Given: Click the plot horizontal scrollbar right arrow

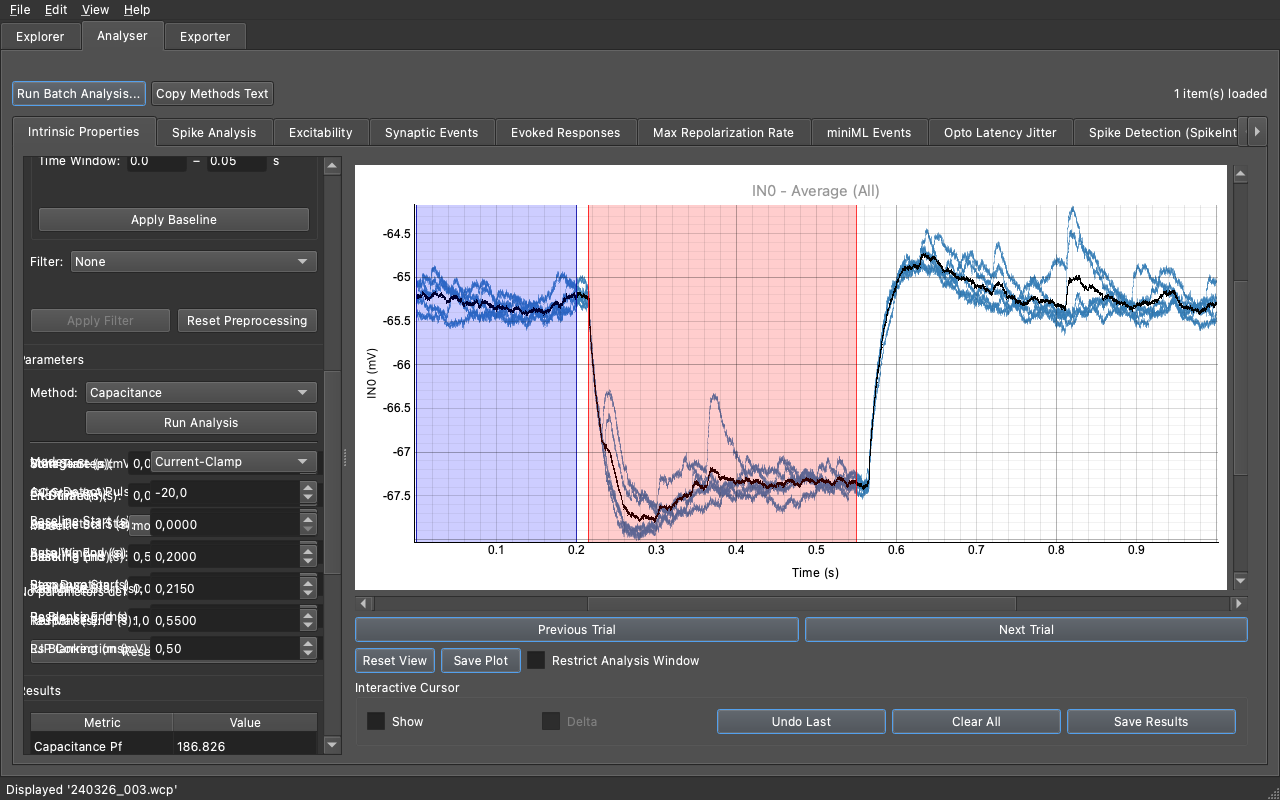Looking at the screenshot, I should pos(1240,604).
